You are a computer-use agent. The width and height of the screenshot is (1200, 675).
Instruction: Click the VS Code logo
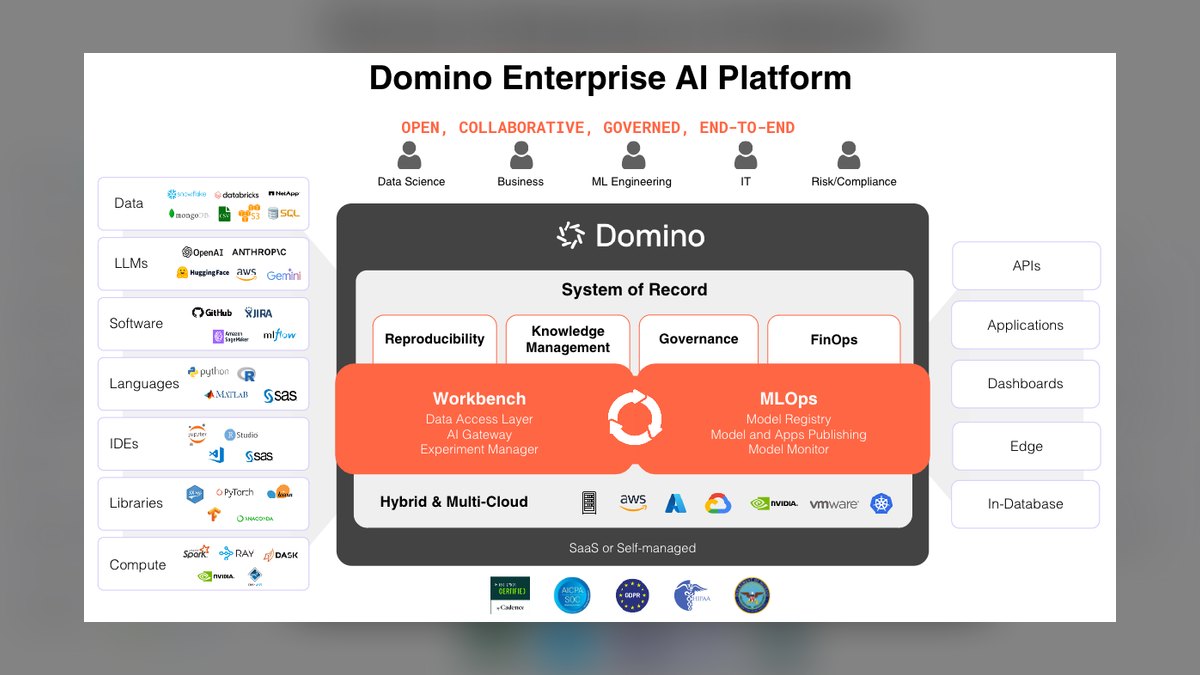pyautogui.click(x=217, y=455)
